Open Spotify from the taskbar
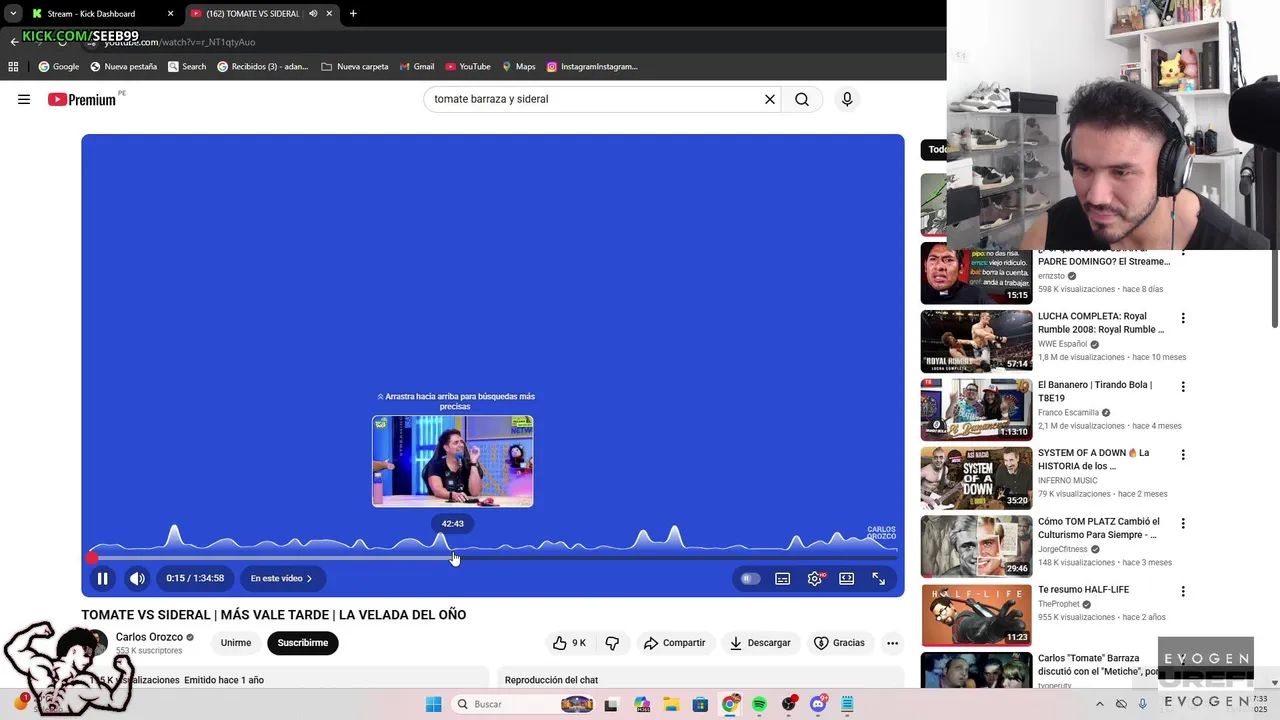Image resolution: width=1280 pixels, height=720 pixels. (759, 704)
